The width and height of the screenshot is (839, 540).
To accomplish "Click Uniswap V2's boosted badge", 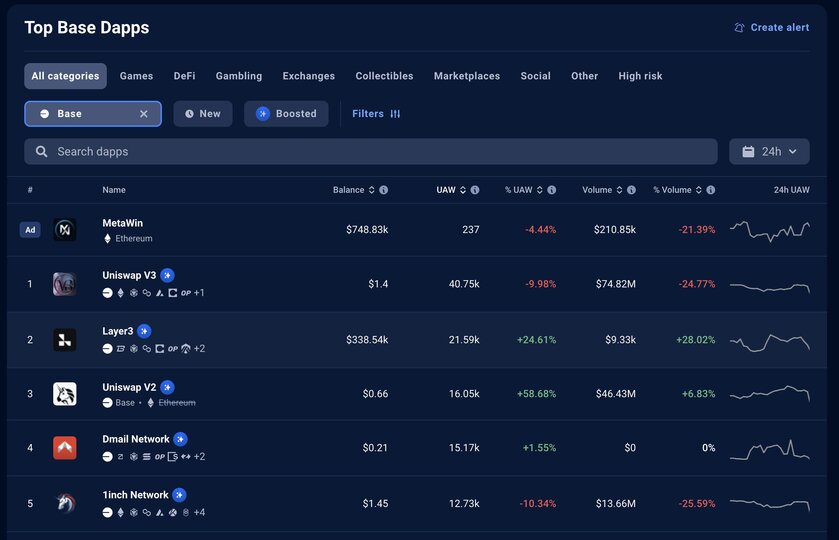I will 167,387.
